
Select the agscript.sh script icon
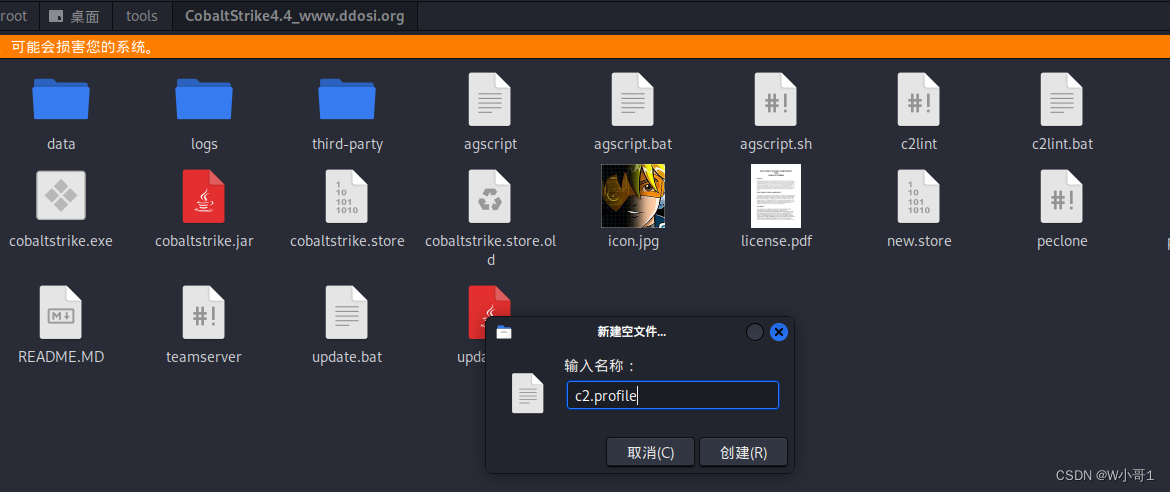(776, 99)
